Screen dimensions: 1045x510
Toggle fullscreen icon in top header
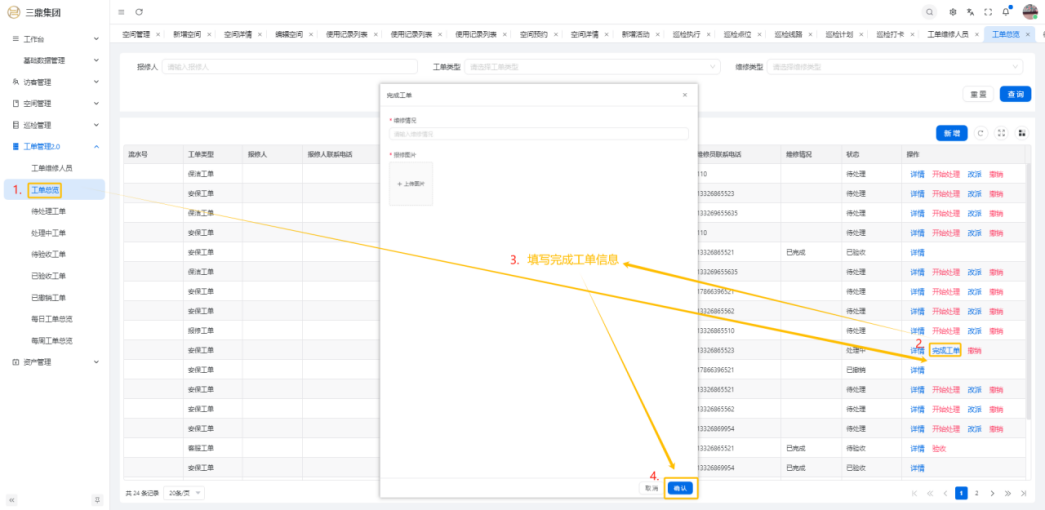point(988,12)
